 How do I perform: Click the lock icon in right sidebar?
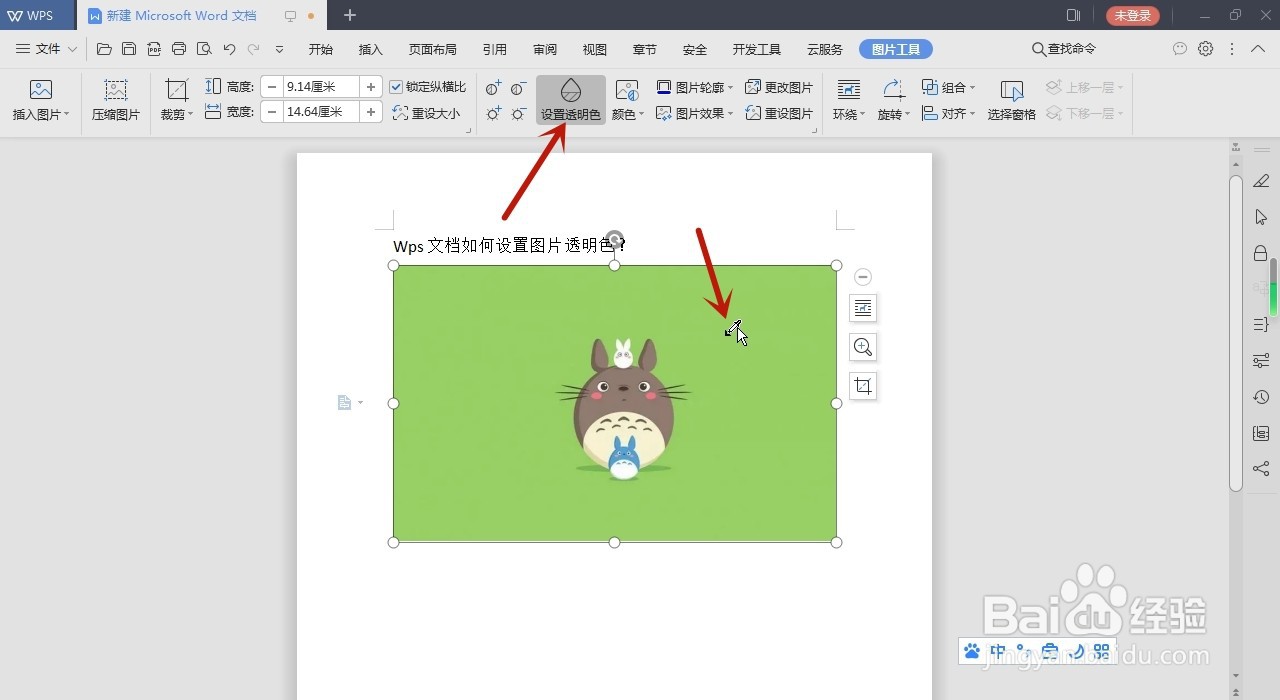1261,253
